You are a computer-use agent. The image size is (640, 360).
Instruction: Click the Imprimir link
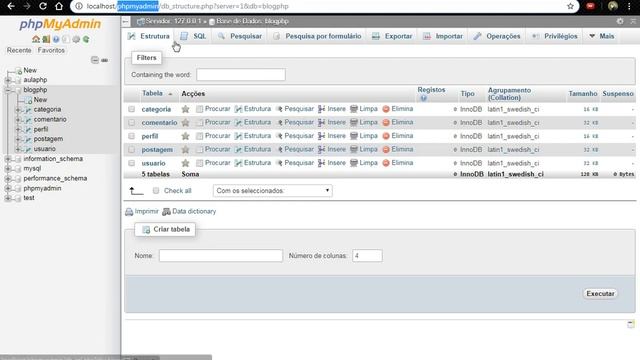[x=142, y=211]
